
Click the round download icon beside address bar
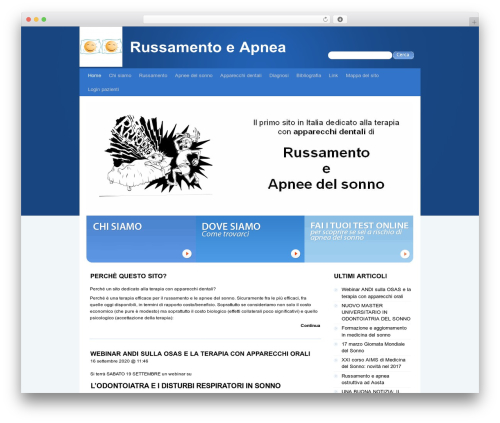click(x=340, y=20)
